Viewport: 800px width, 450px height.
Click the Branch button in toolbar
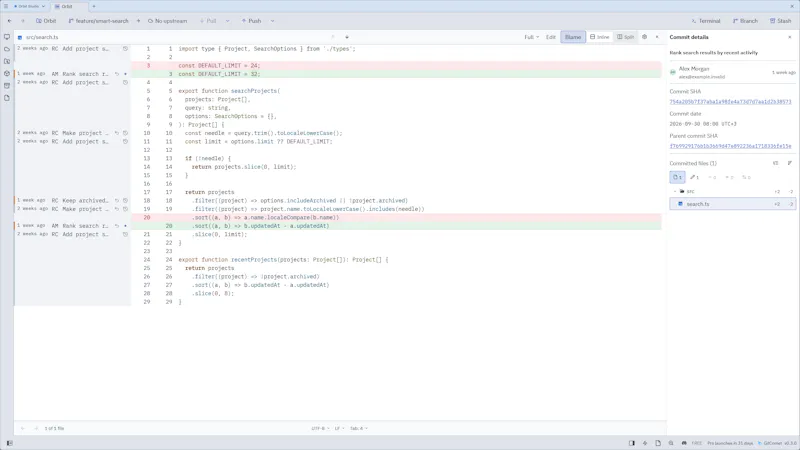click(745, 21)
